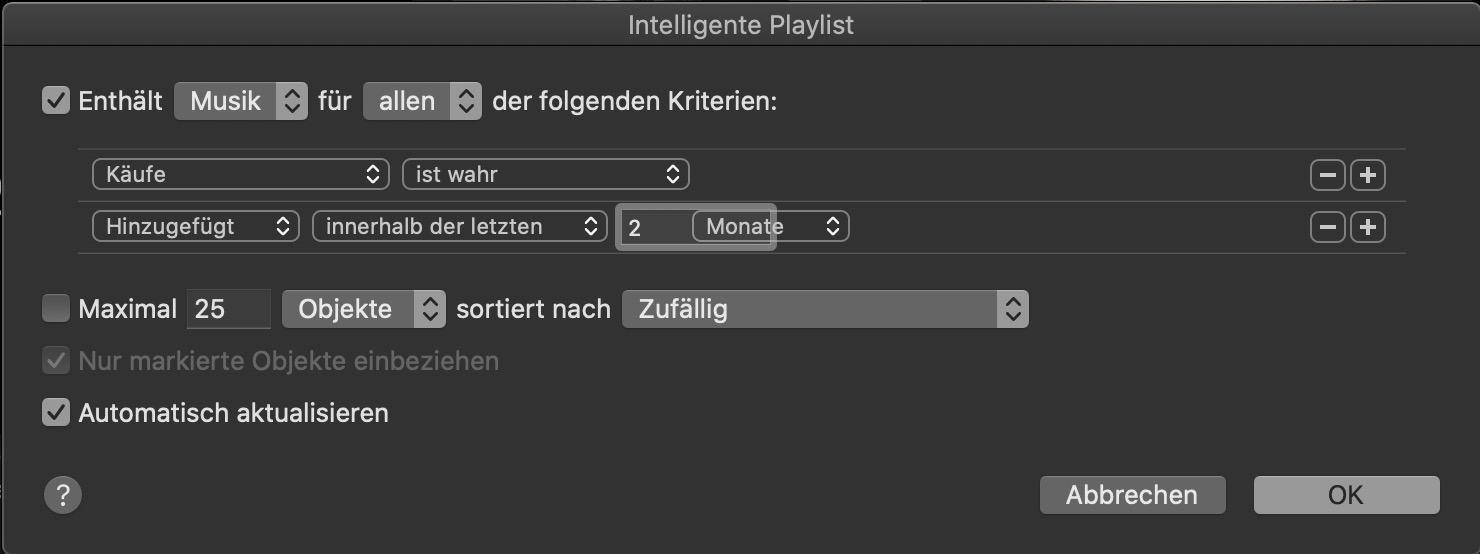Add a rule after the Hinzugefügt row

click(1368, 227)
